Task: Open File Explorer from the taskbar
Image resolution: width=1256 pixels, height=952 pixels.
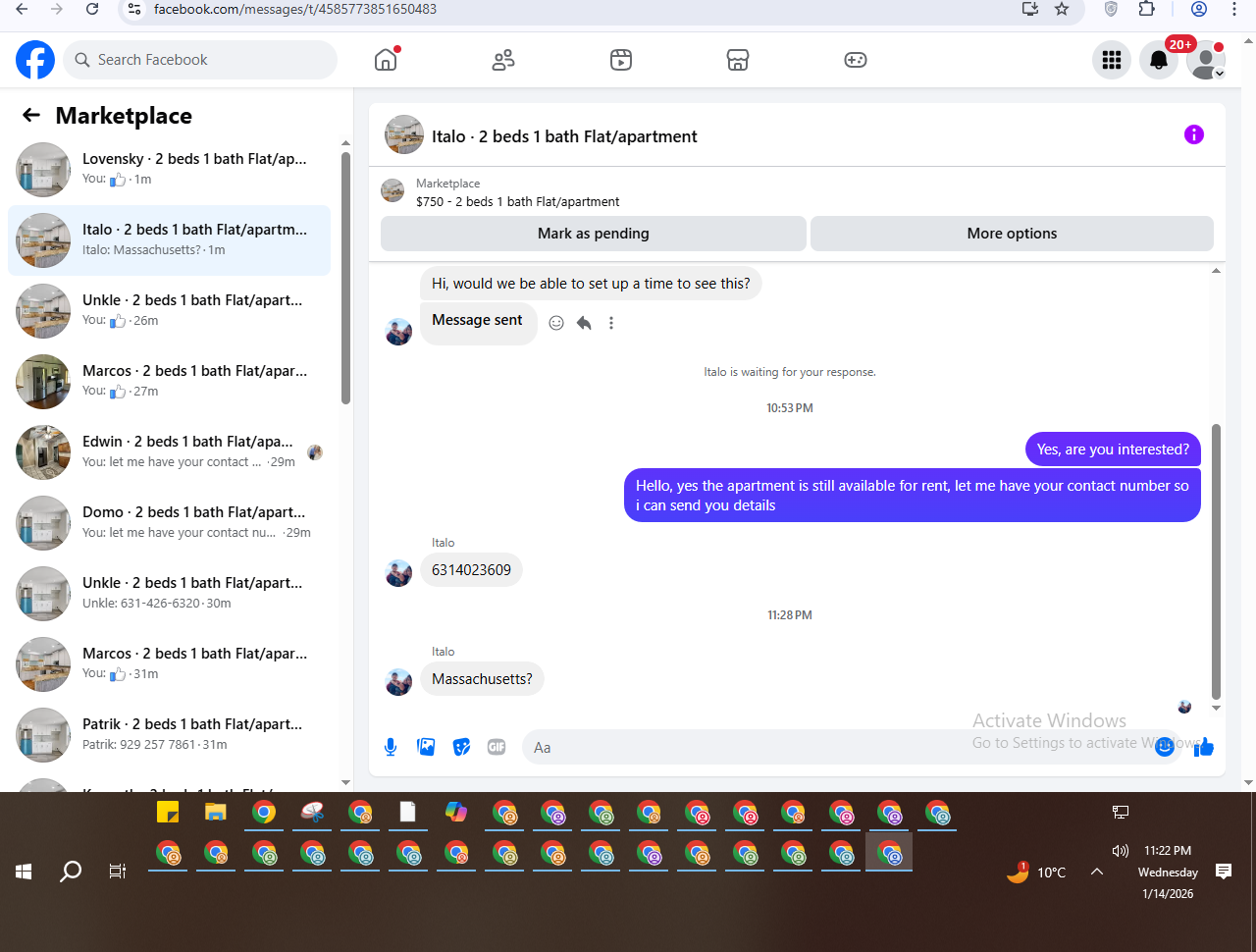Action: tap(216, 813)
